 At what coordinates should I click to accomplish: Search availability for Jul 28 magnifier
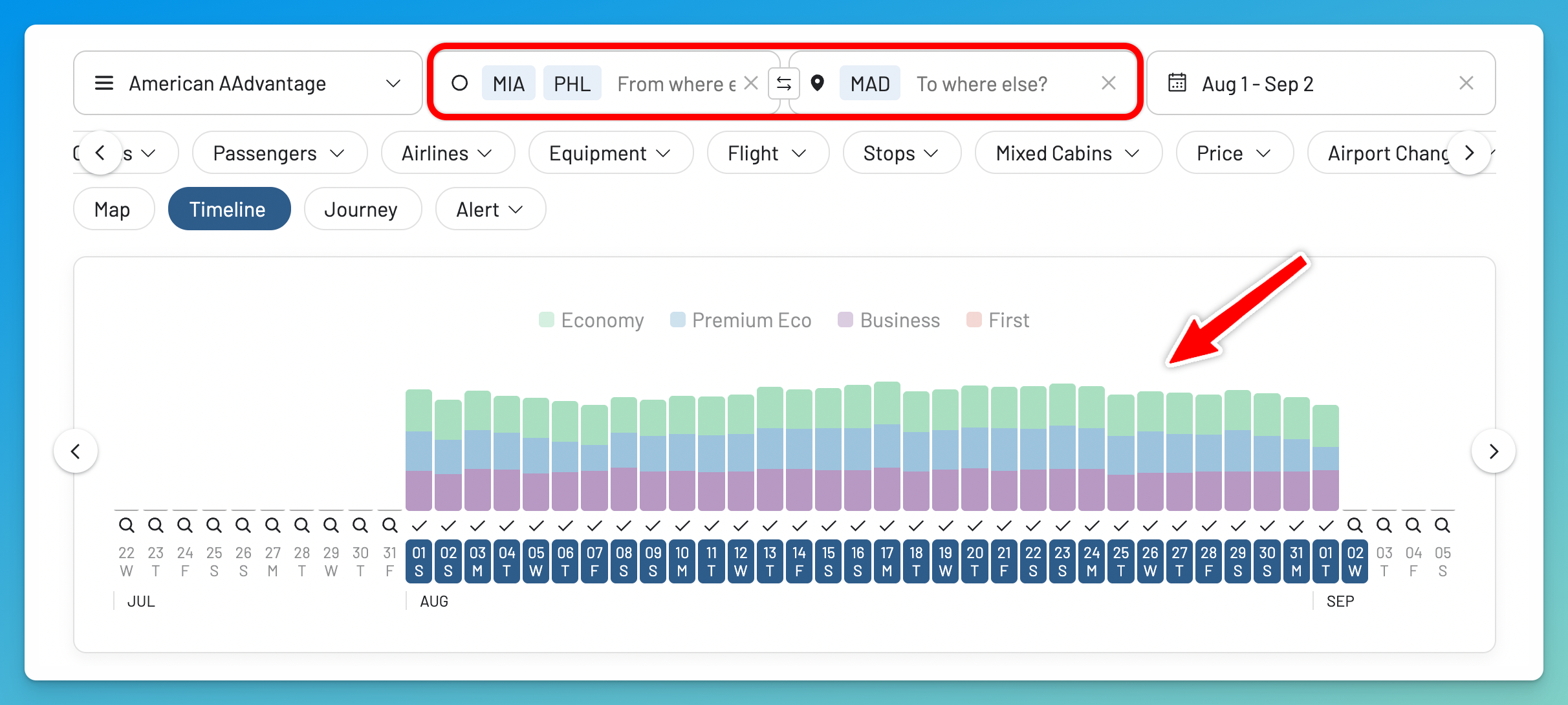pos(302,525)
